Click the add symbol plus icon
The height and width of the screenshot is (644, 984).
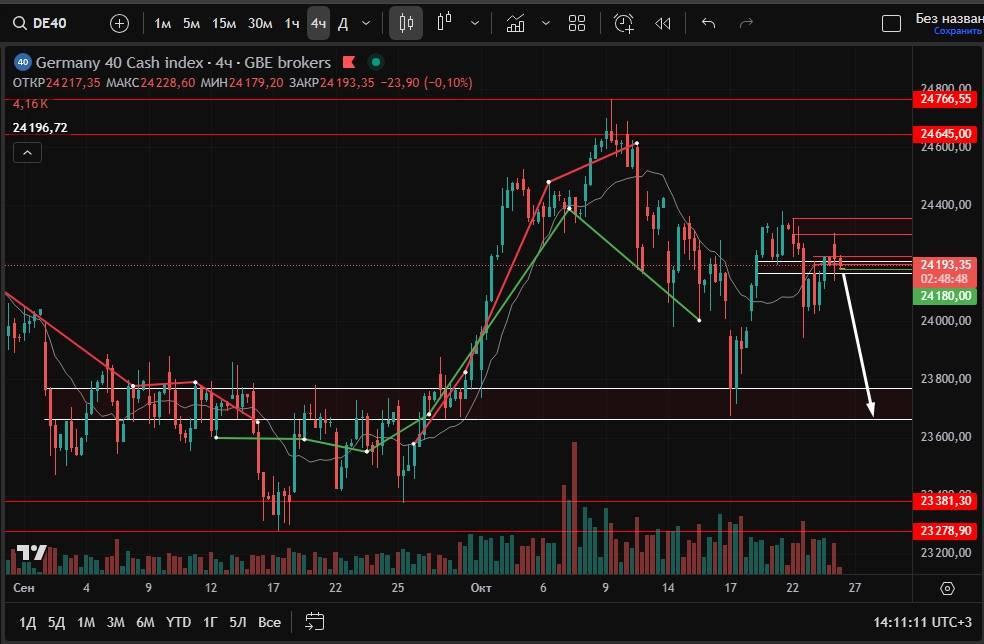(119, 23)
